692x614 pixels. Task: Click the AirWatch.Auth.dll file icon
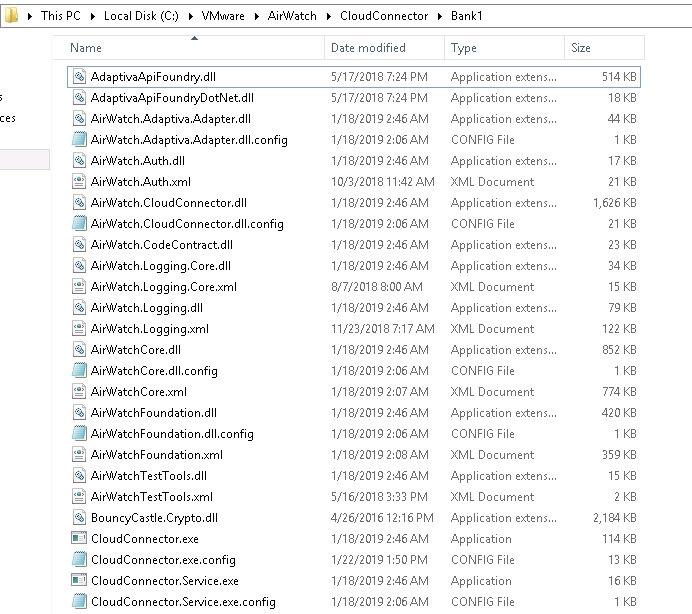[x=79, y=161]
